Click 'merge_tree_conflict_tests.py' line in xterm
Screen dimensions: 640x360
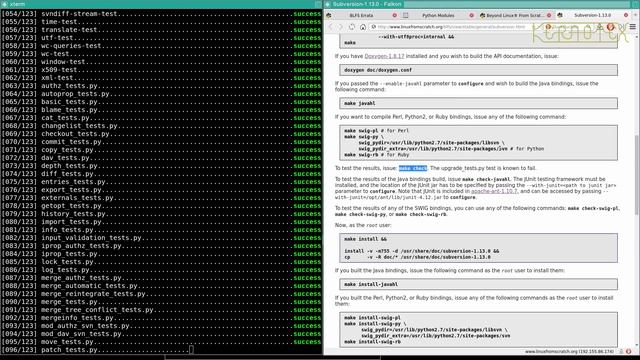click(161, 310)
